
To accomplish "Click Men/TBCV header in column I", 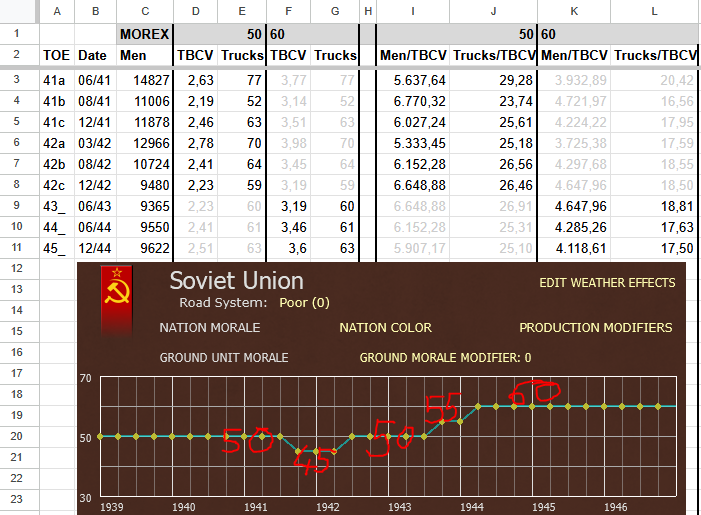I will tap(413, 55).
